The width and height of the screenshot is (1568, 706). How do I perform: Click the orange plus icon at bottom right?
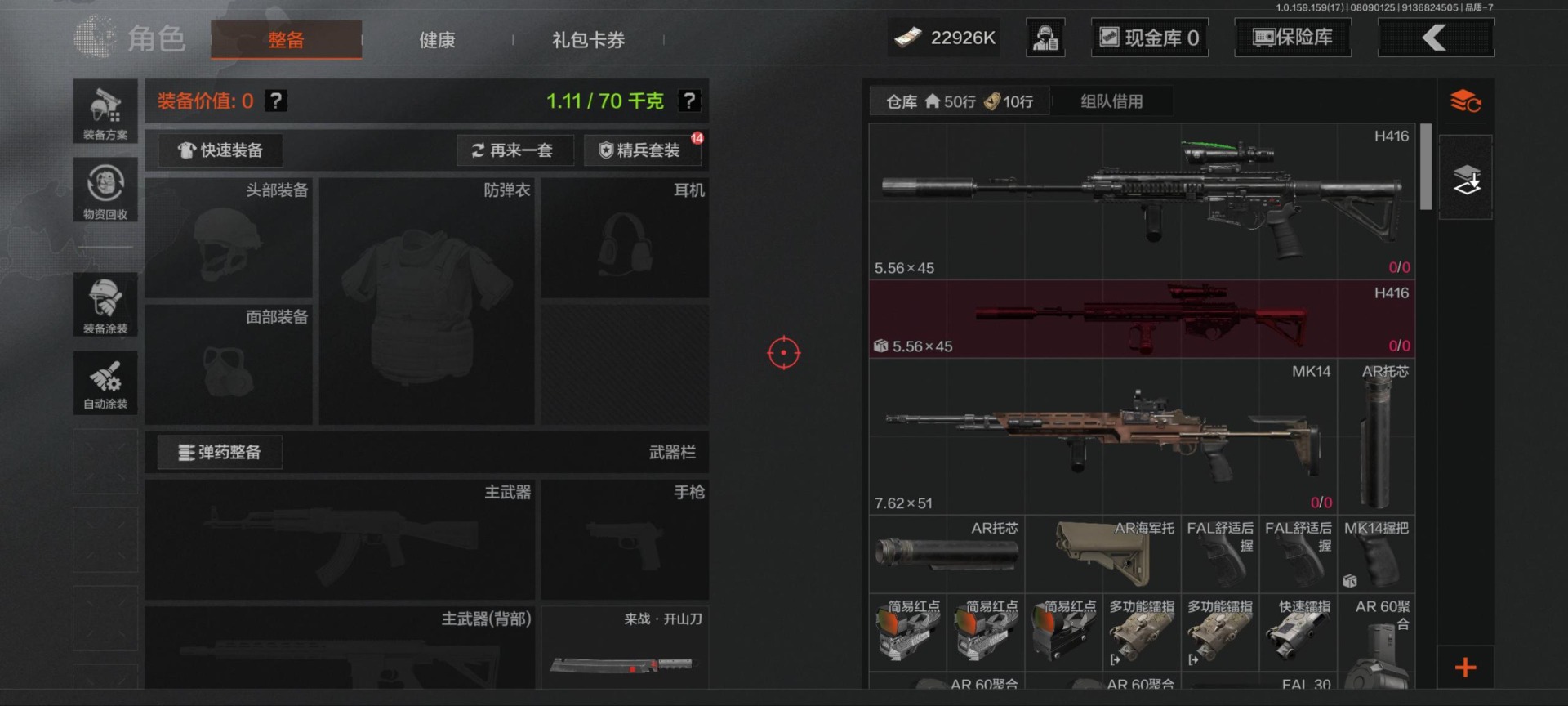[x=1466, y=668]
